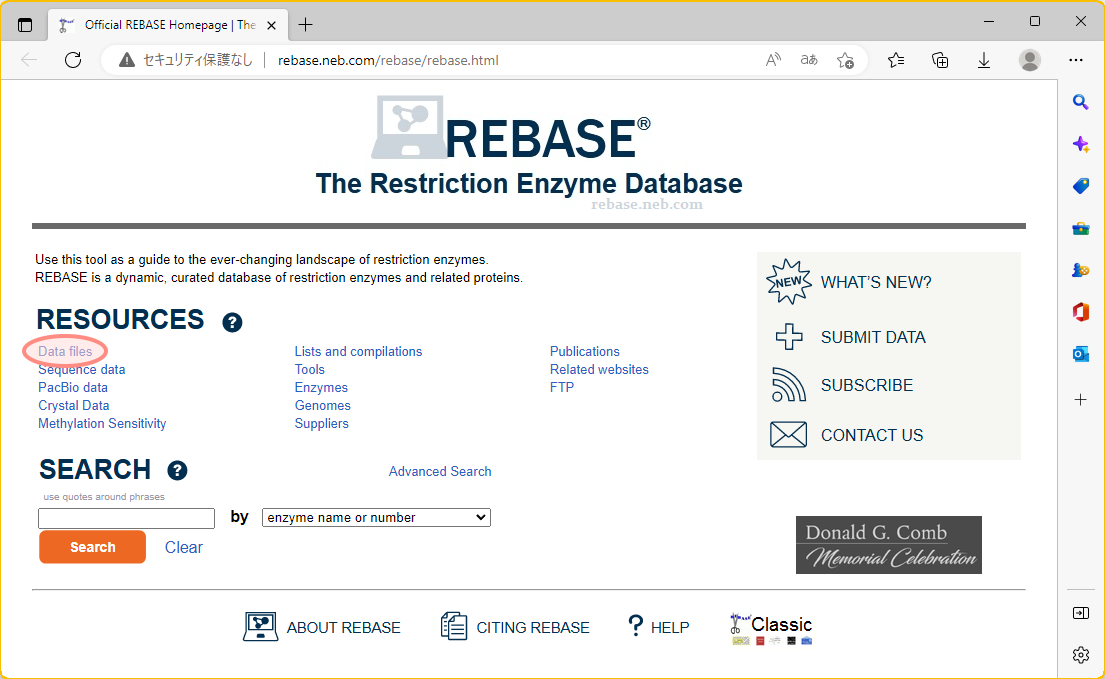Image resolution: width=1105 pixels, height=679 pixels.
Task: Click the orange Search button
Action: tap(92, 547)
